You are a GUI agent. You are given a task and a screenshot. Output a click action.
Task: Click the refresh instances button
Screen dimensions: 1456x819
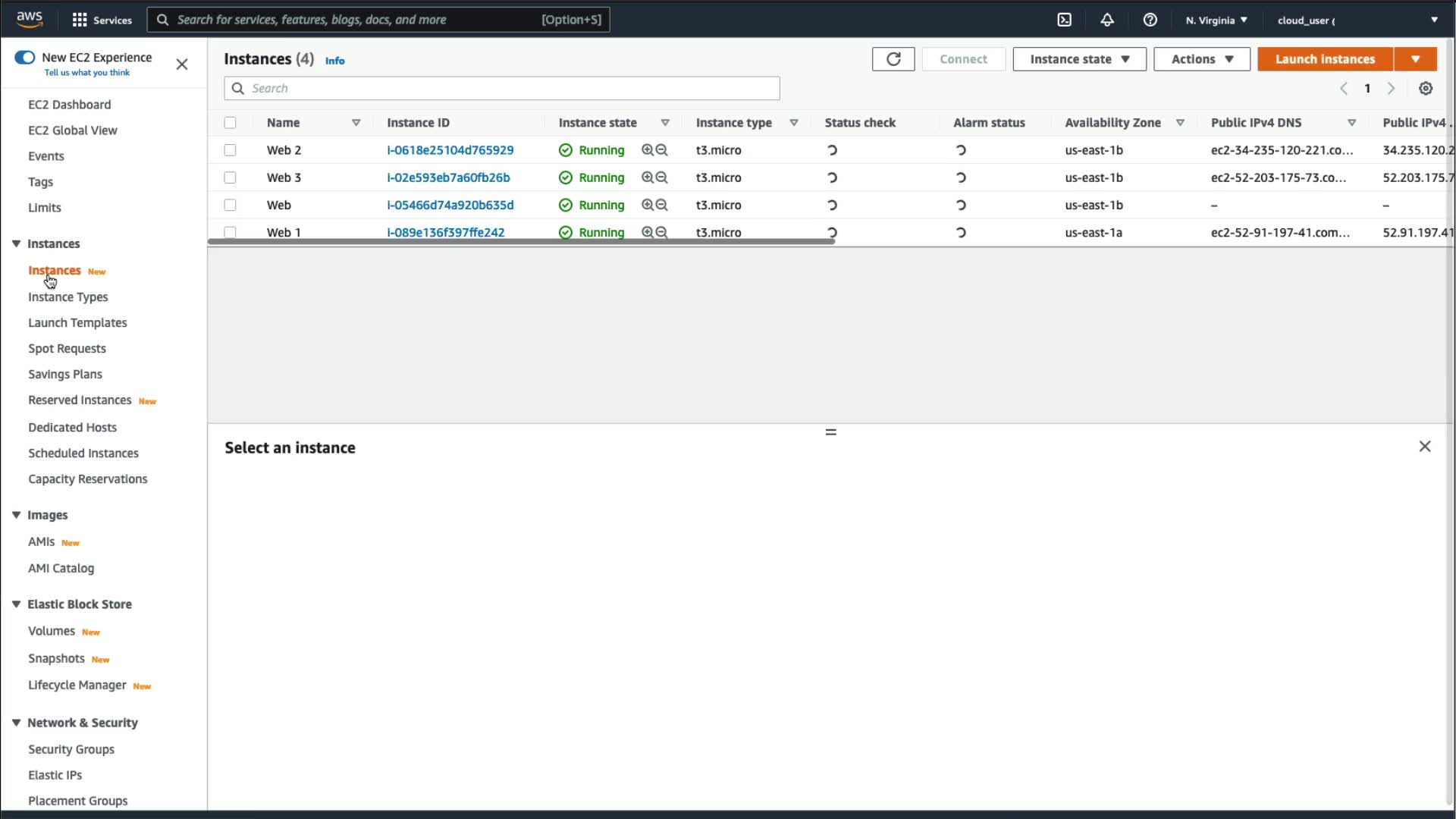(893, 59)
